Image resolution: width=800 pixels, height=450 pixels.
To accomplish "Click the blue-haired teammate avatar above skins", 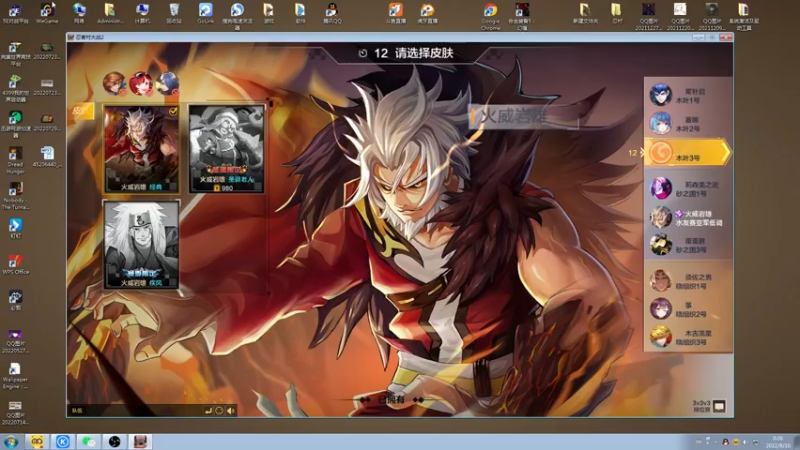I will [167, 84].
